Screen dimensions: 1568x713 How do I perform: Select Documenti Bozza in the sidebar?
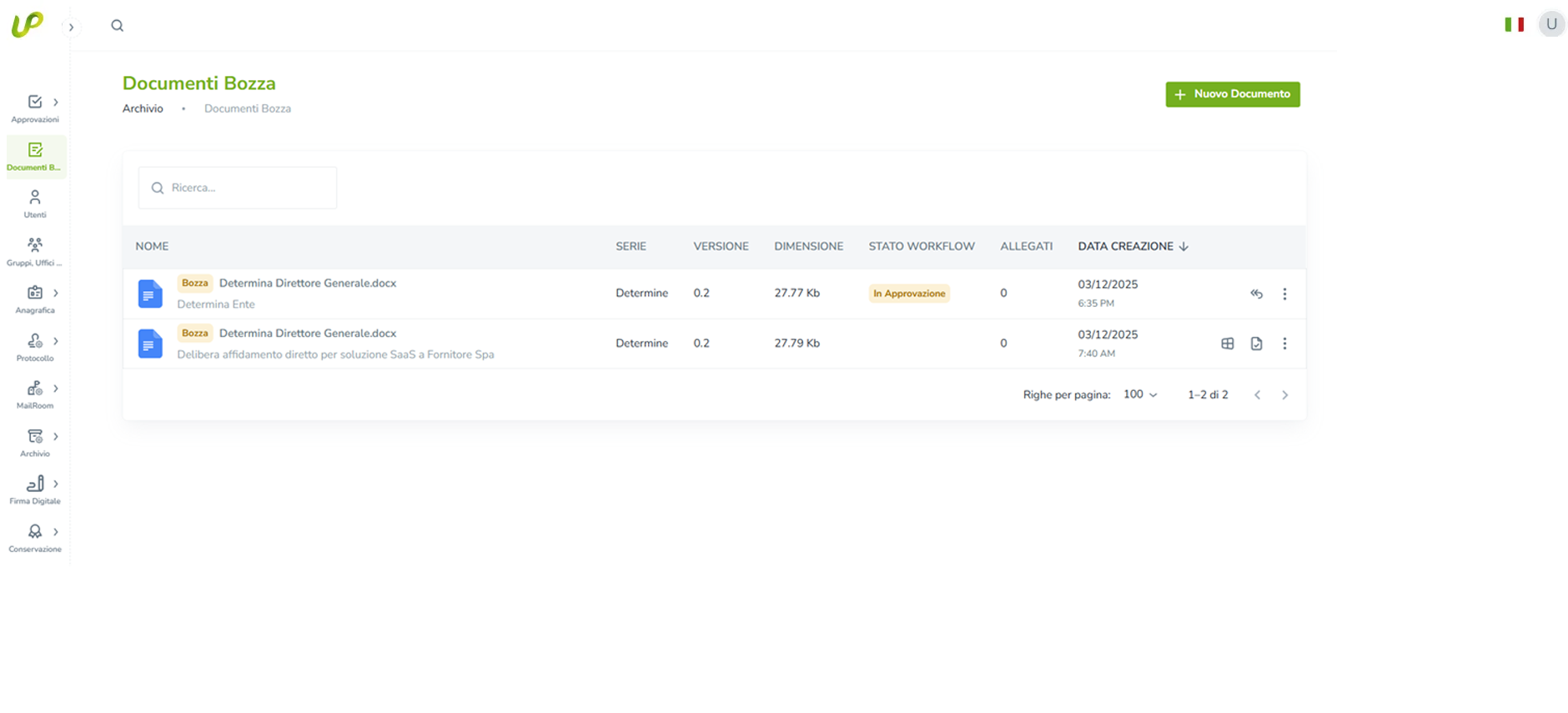pos(35,156)
